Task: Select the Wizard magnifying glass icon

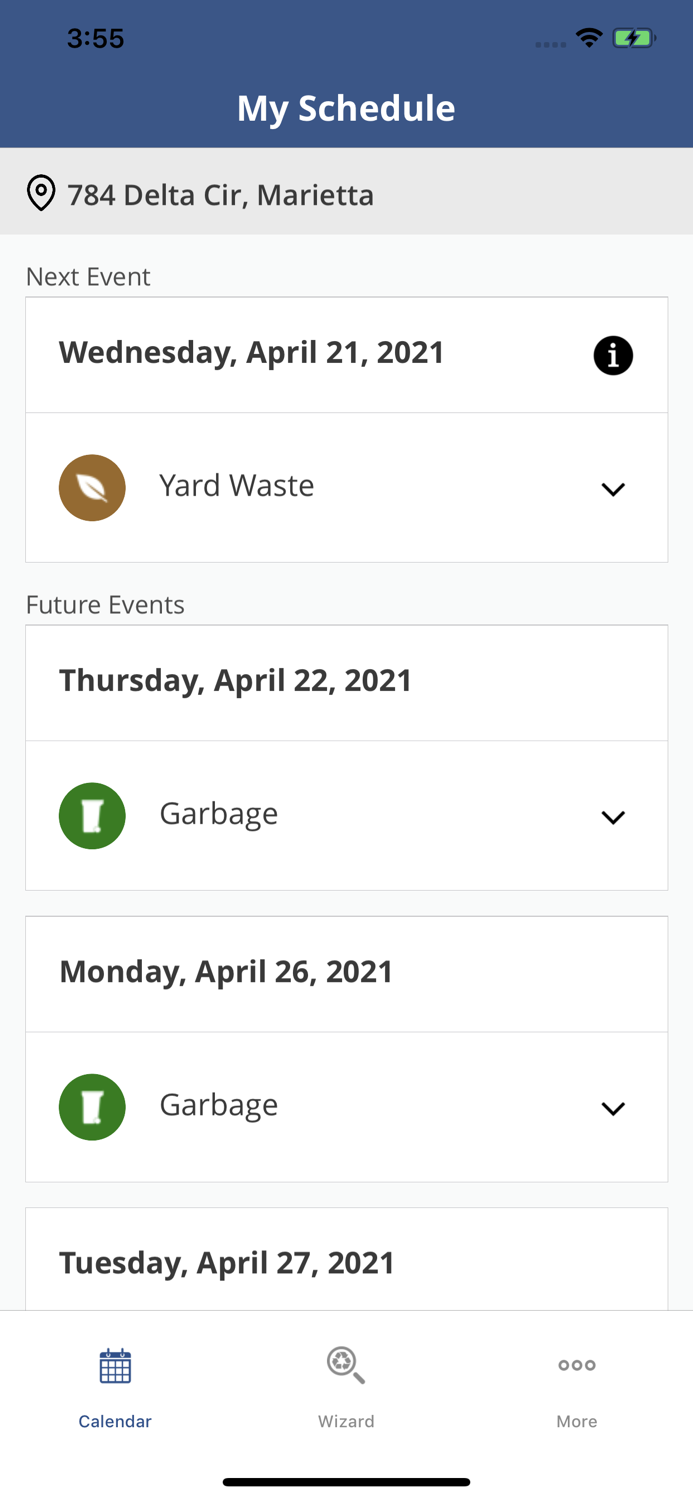Action: coord(346,1365)
